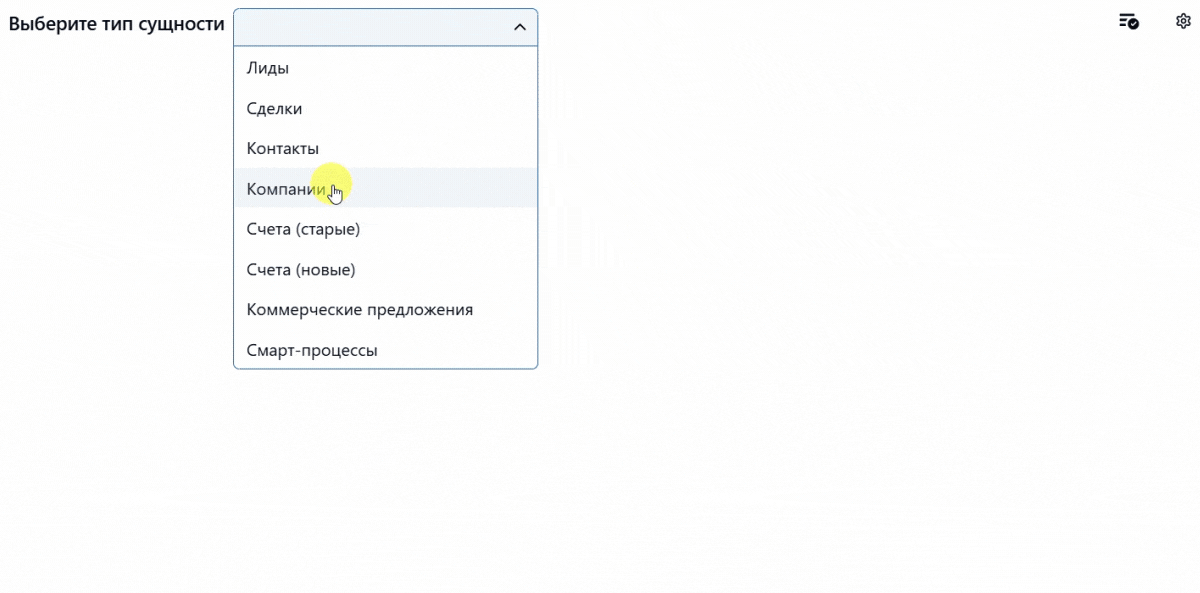Click the Выберите тип сущности label
The image size is (1200, 593).
pos(117,25)
